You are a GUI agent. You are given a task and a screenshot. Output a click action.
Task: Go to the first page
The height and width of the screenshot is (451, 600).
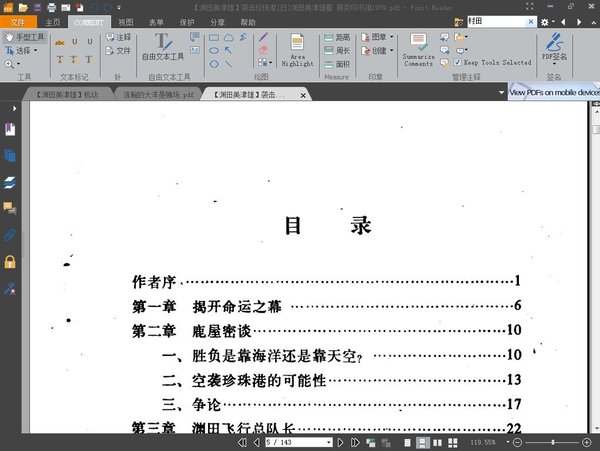tap(242, 443)
